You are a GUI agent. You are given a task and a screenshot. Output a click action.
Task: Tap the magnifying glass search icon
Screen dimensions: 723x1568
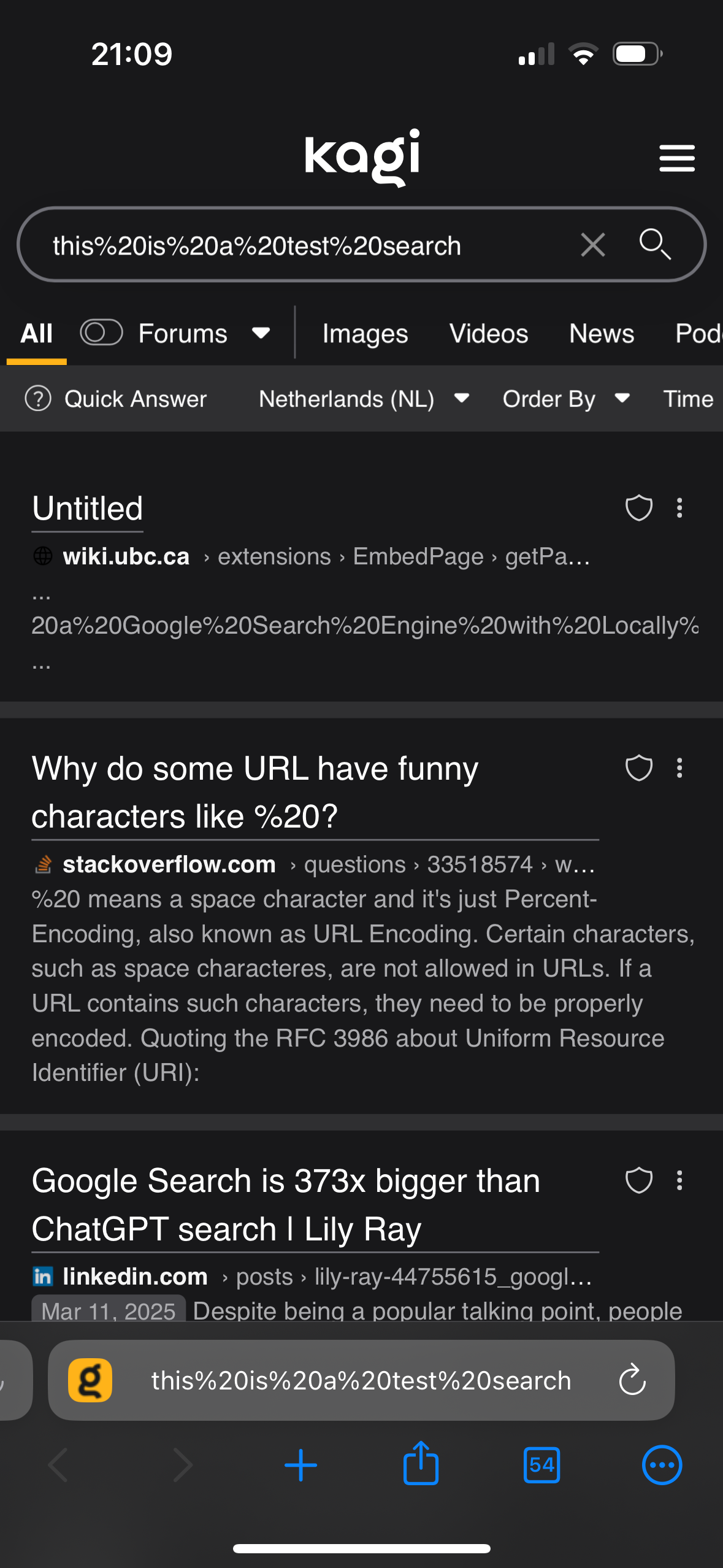pyautogui.click(x=654, y=245)
